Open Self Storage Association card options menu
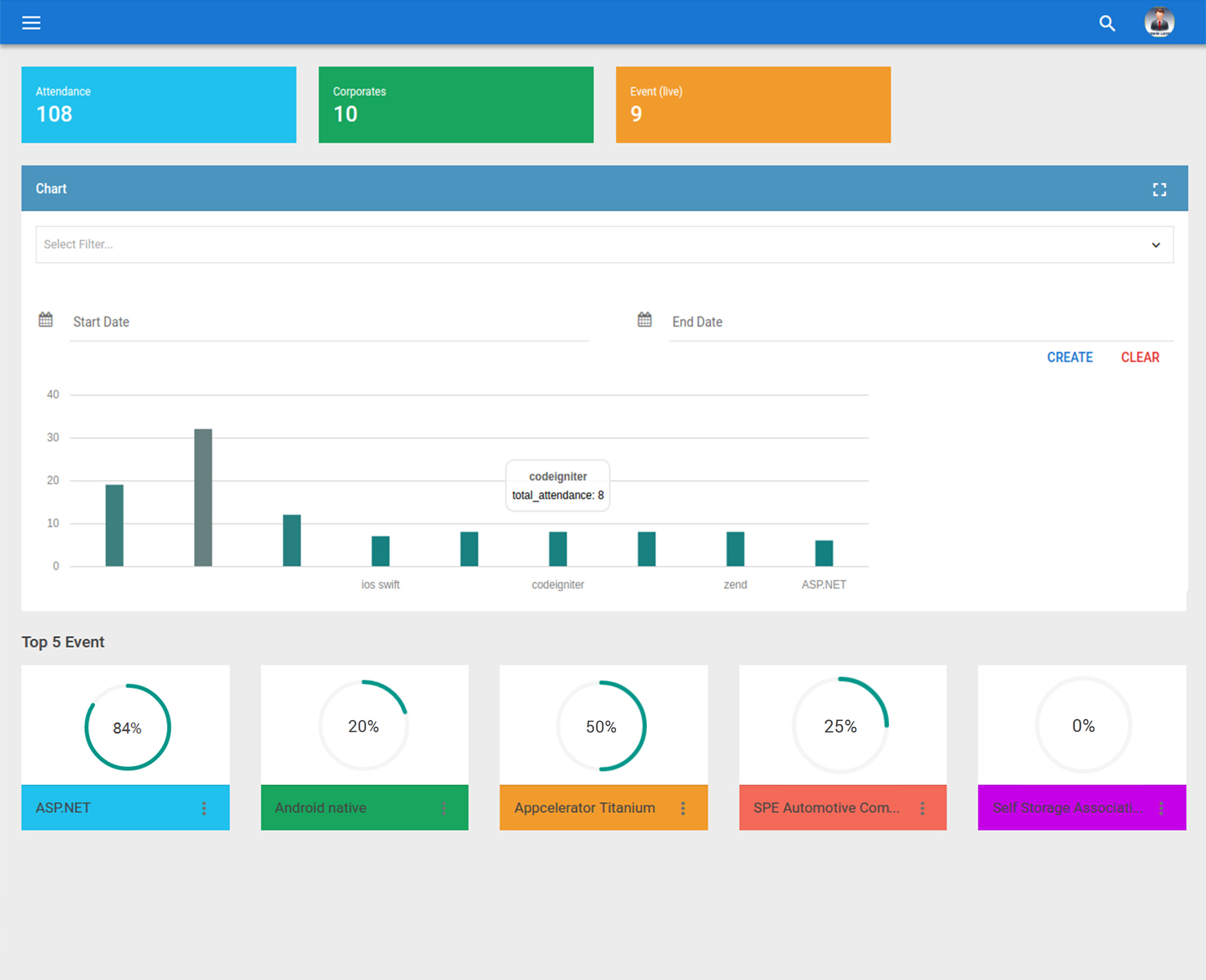 tap(1161, 808)
